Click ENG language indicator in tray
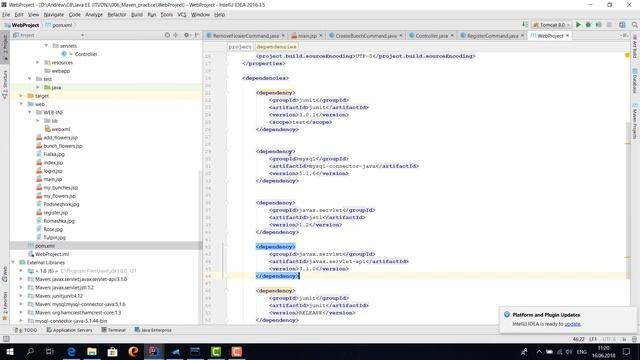The height and width of the screenshot is (360, 640). coord(582,351)
